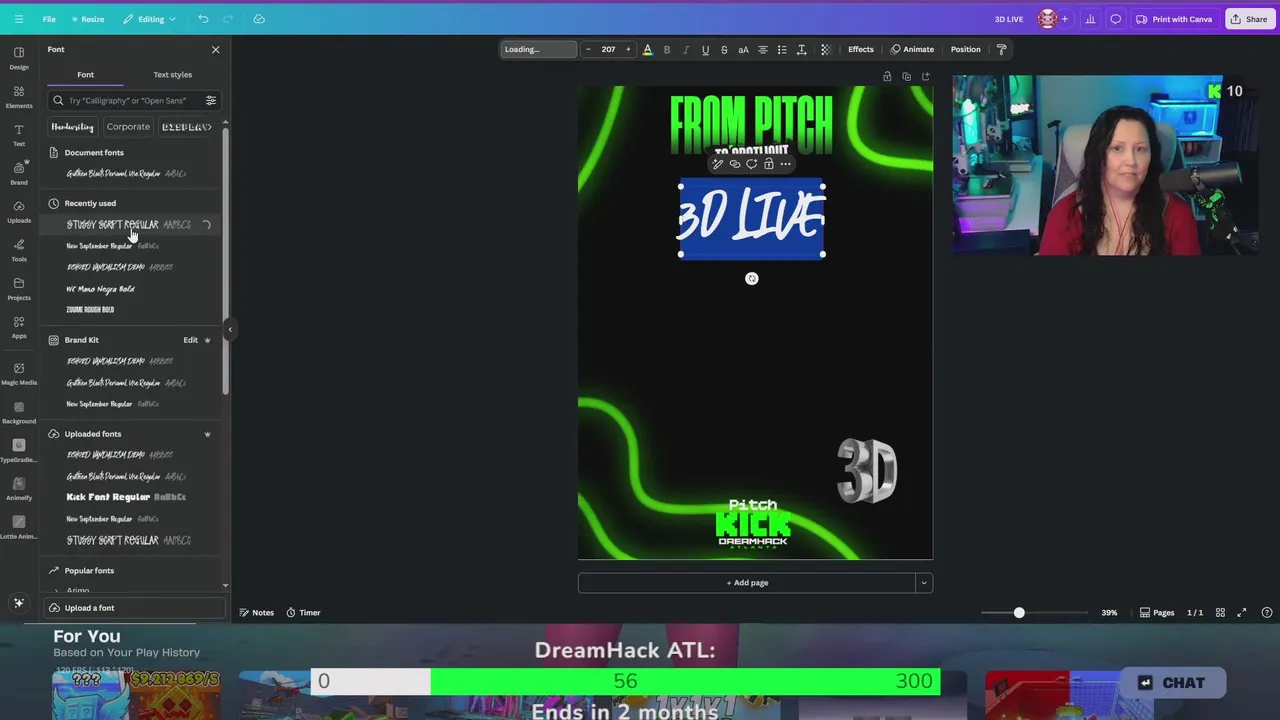Open the Brand sidebar panel
The image size is (1280, 720).
(x=19, y=173)
